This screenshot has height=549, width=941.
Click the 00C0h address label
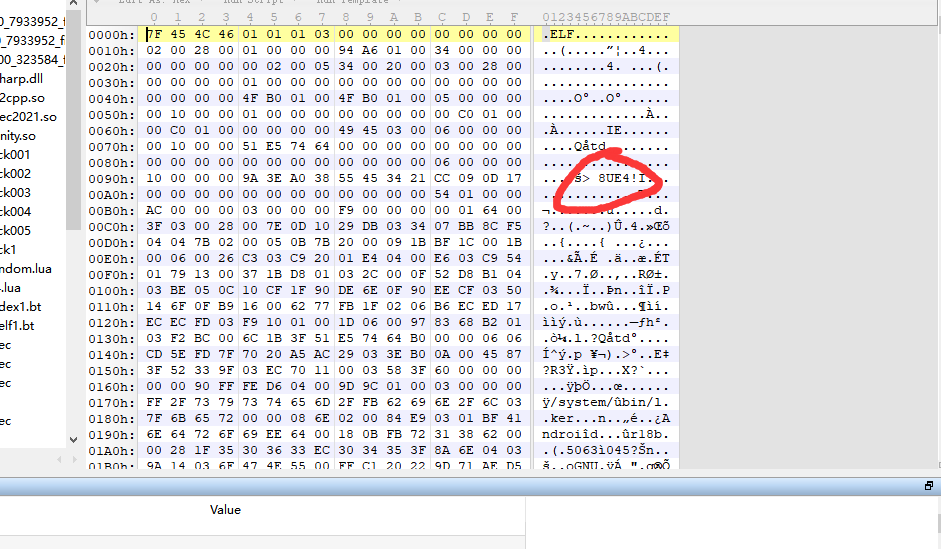pos(112,227)
